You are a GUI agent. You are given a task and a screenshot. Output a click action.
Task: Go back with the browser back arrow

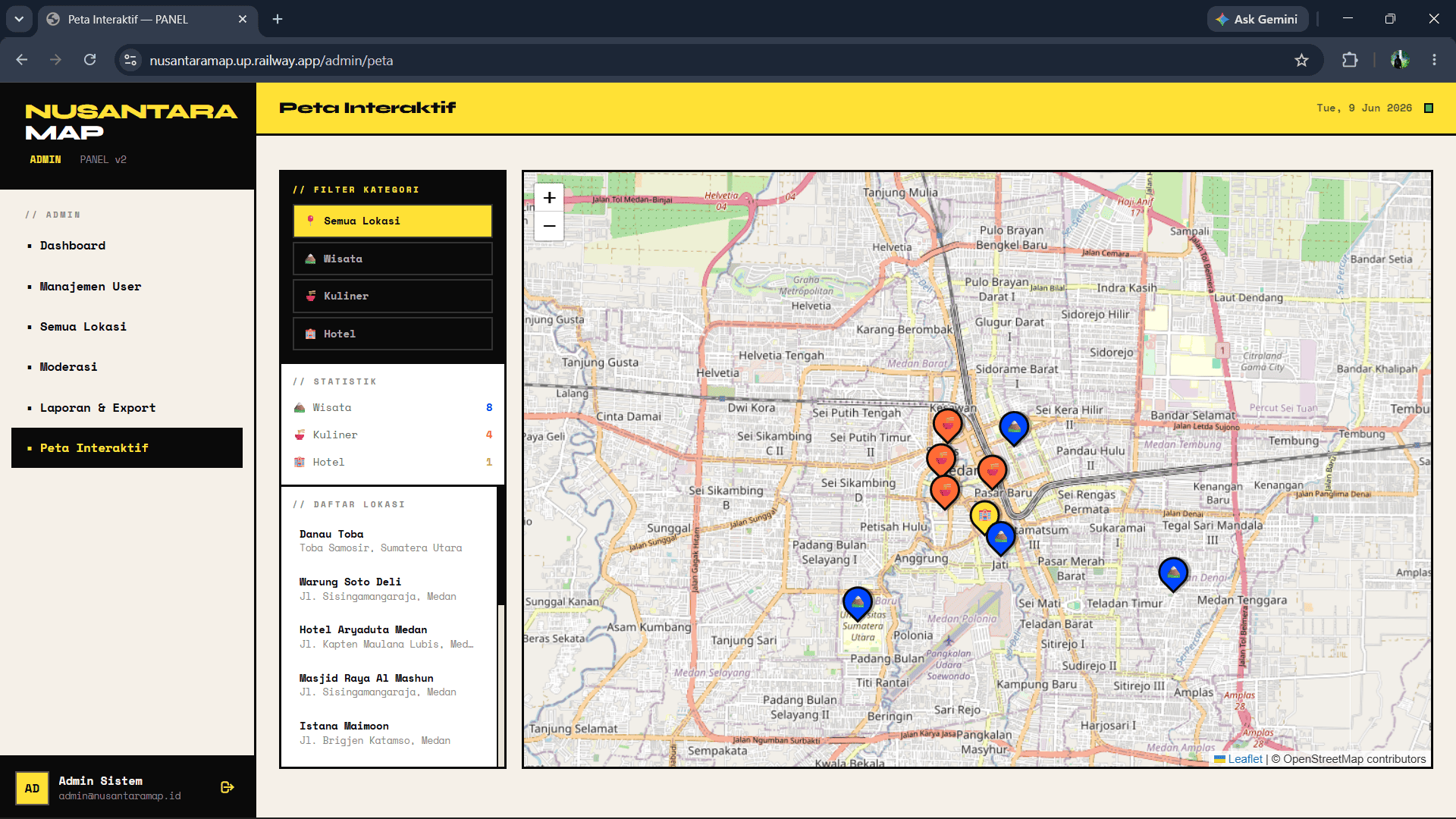pyautogui.click(x=21, y=60)
